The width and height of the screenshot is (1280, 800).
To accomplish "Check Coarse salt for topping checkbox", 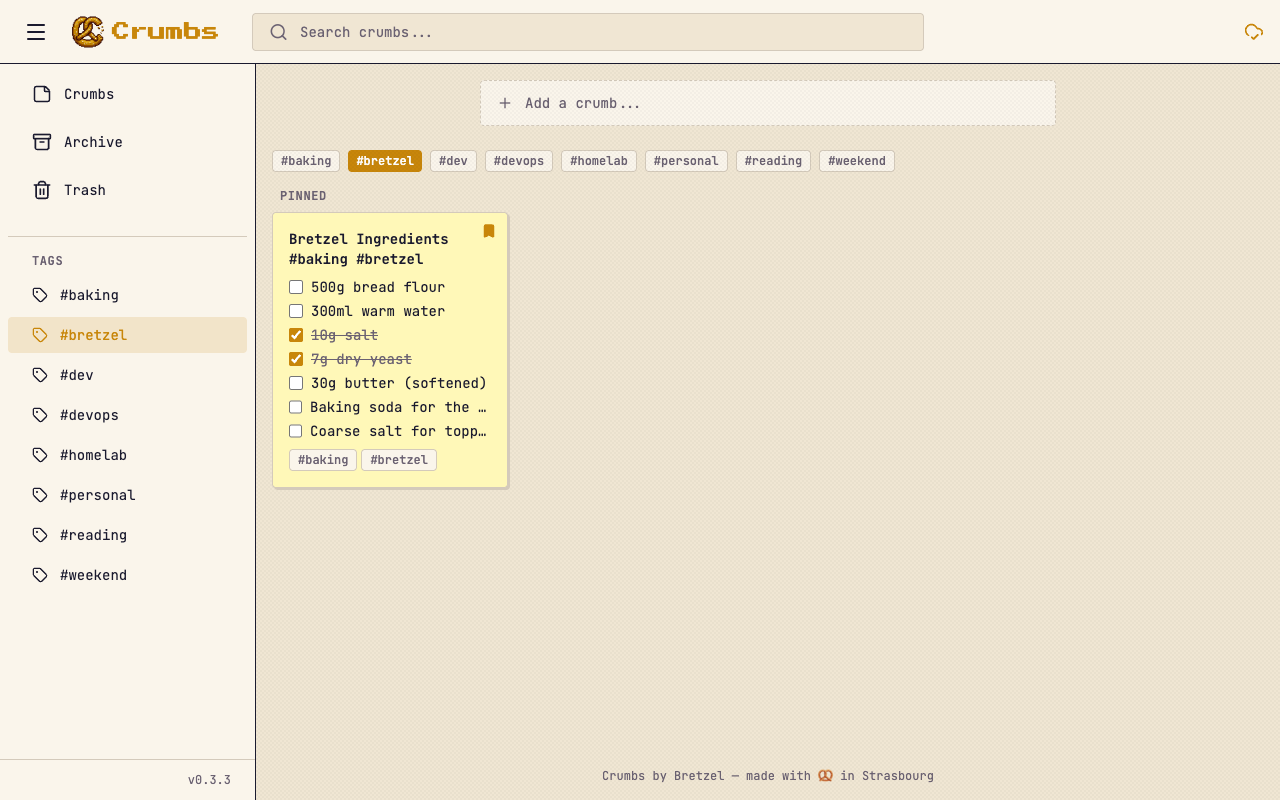I will pyautogui.click(x=296, y=431).
